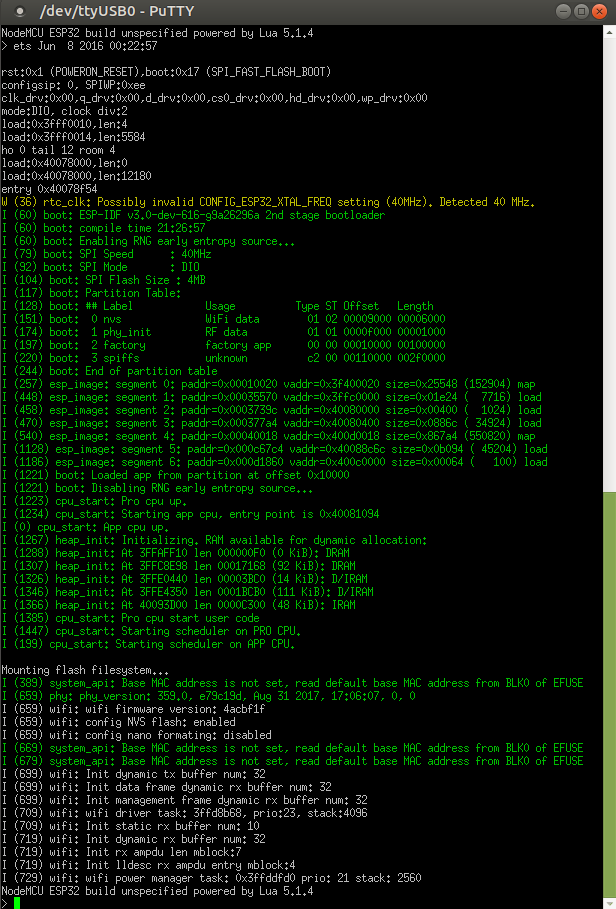616x909 pixels.
Task: Click the scrollbar track above the green thumb
Action: 610,264
